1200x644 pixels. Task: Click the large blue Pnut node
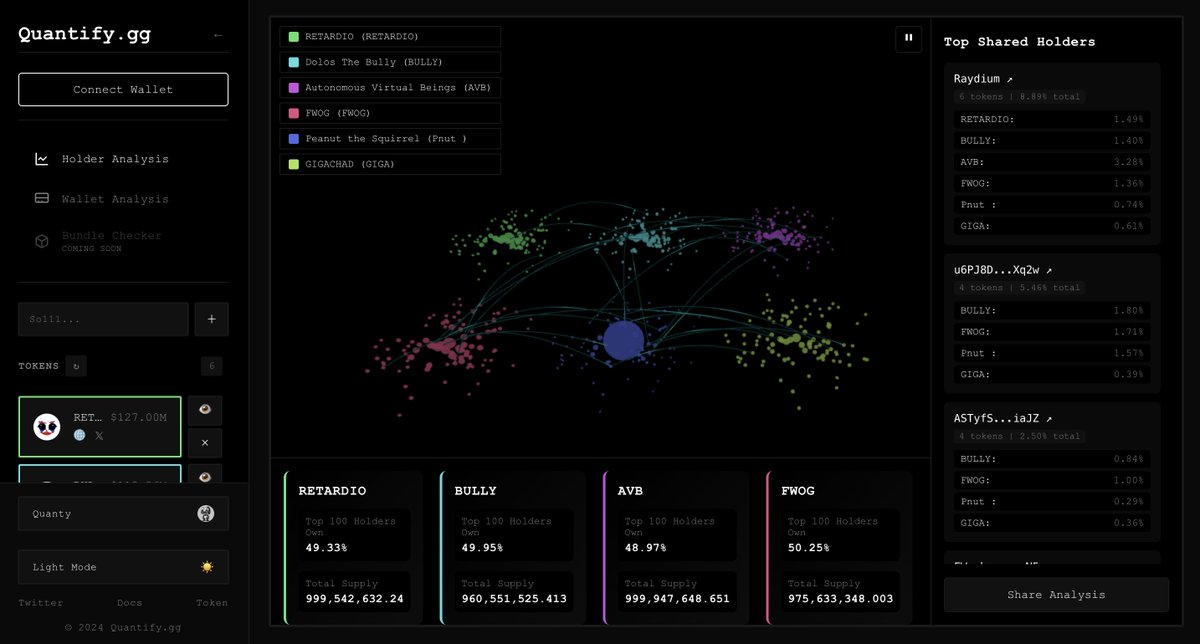(x=624, y=340)
